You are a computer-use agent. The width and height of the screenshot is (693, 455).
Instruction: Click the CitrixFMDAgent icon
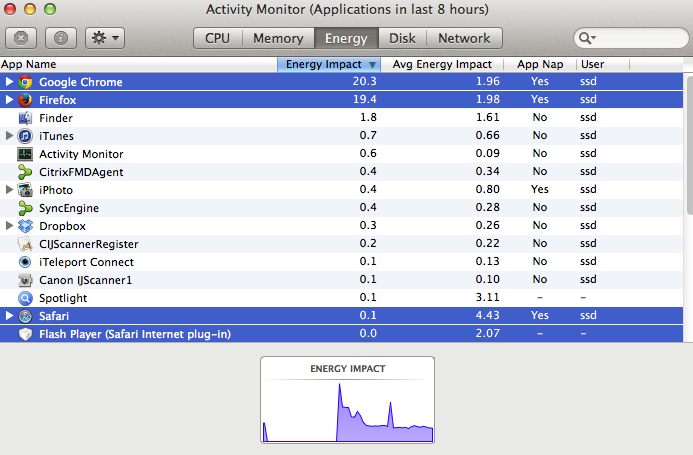pyautogui.click(x=25, y=172)
